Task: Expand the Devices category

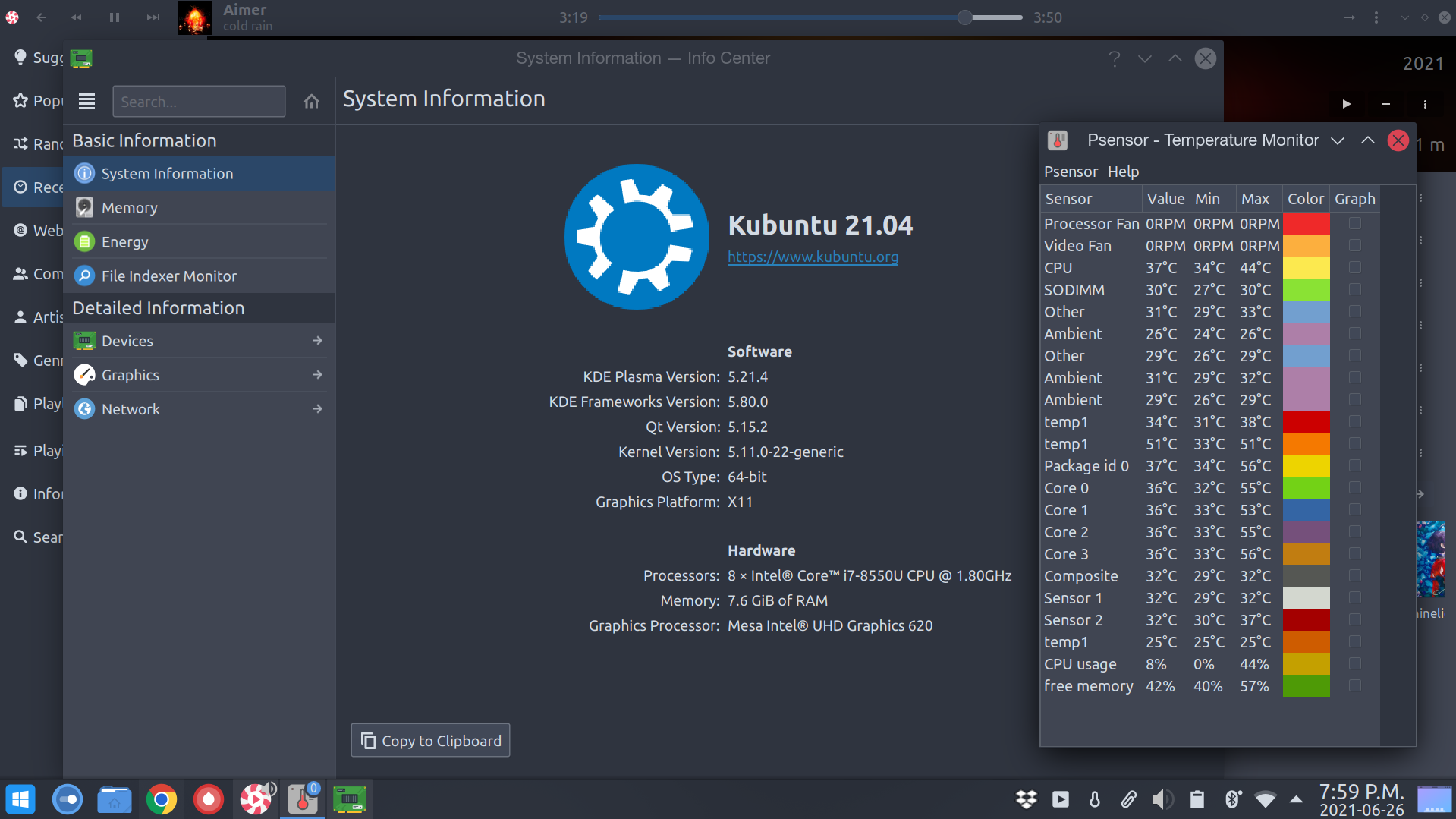Action: point(200,341)
